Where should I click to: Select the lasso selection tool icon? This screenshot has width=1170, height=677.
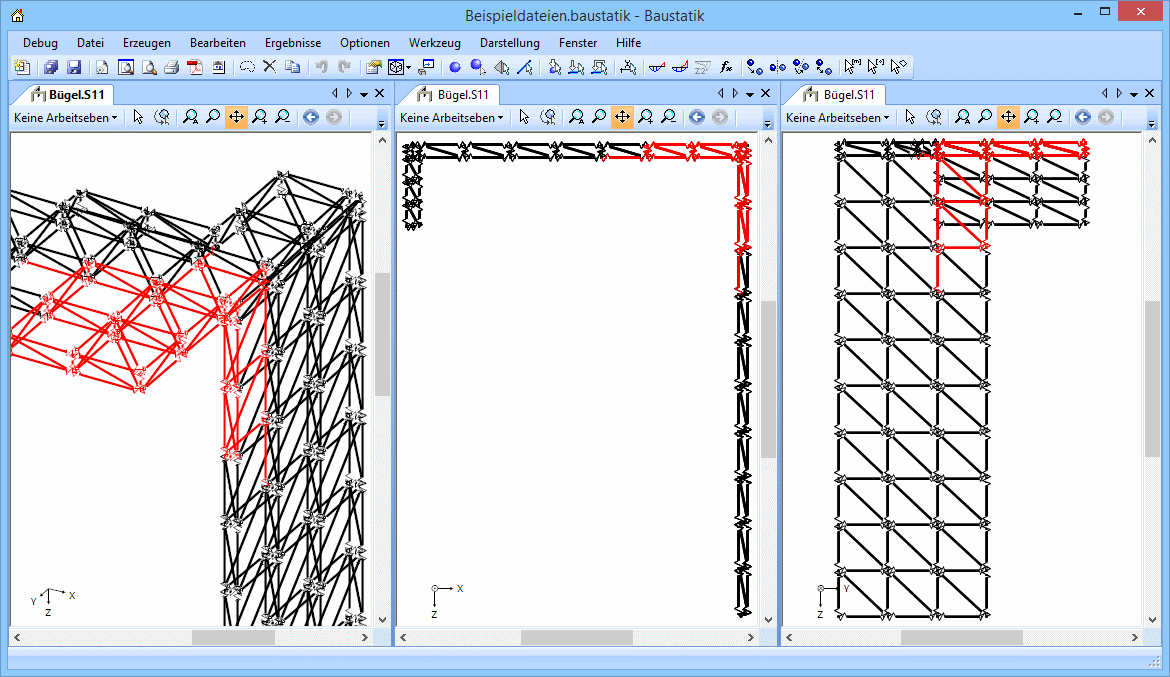[247, 67]
